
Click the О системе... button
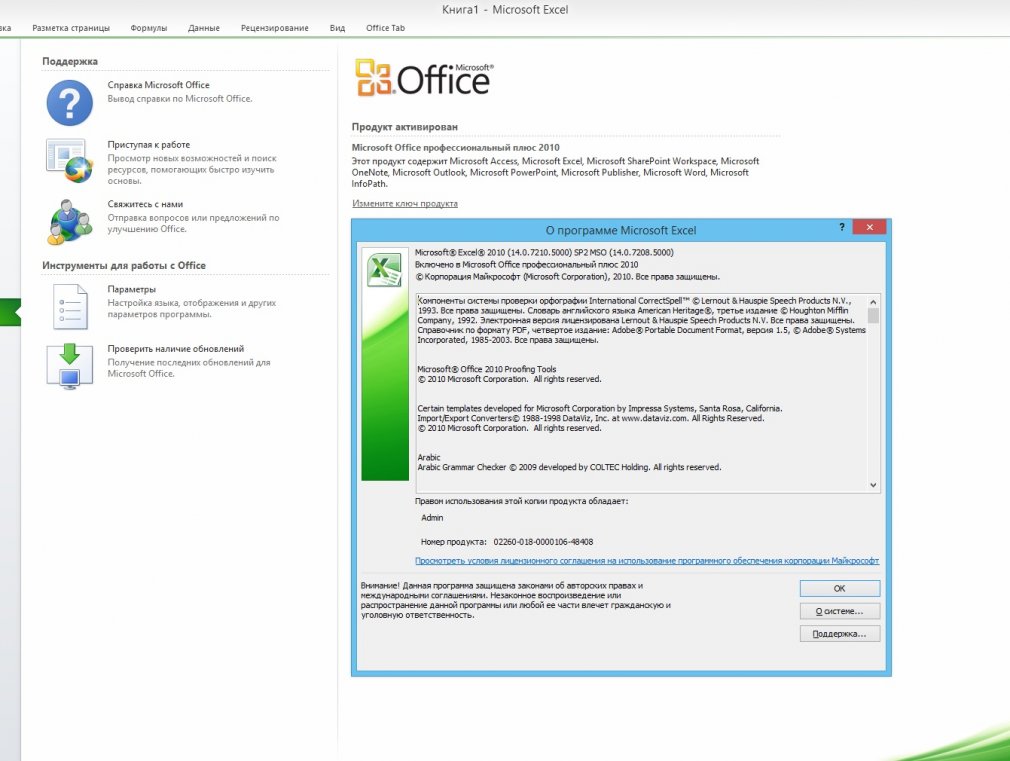tap(839, 611)
